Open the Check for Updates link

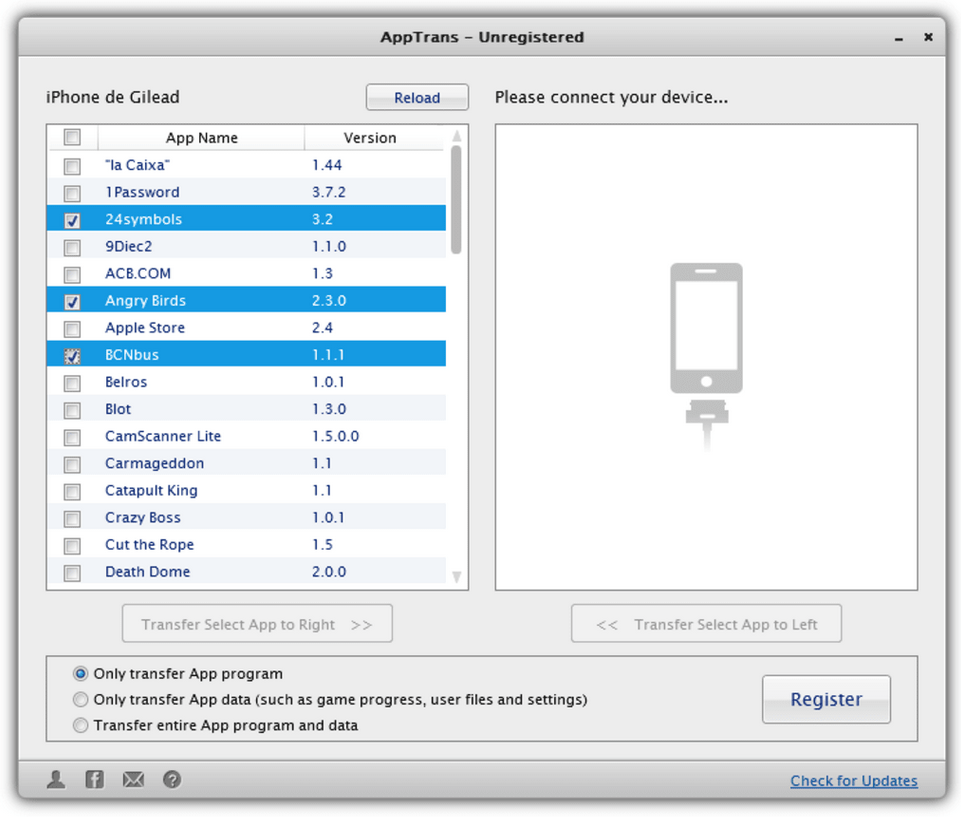(x=854, y=781)
